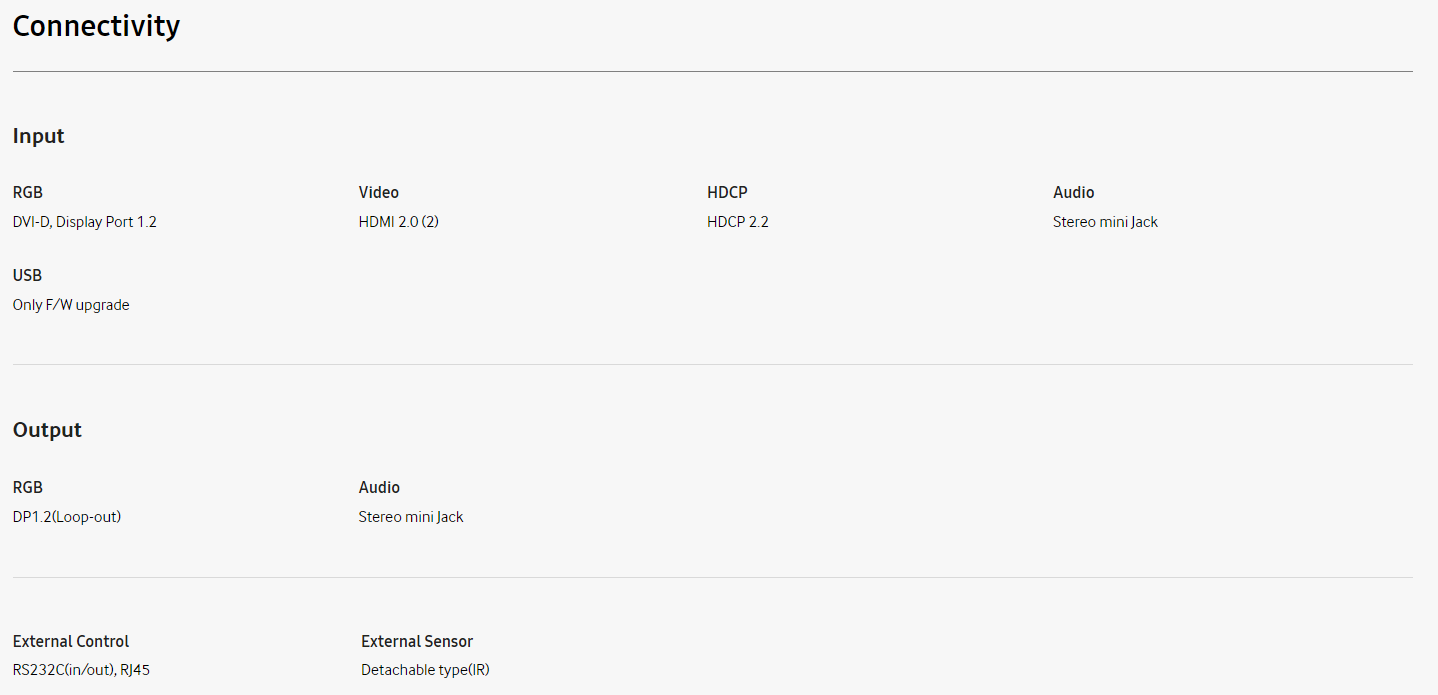Viewport: 1438px width, 695px height.
Task: Click Stereo mini Jack value under Output
Action: click(x=411, y=517)
